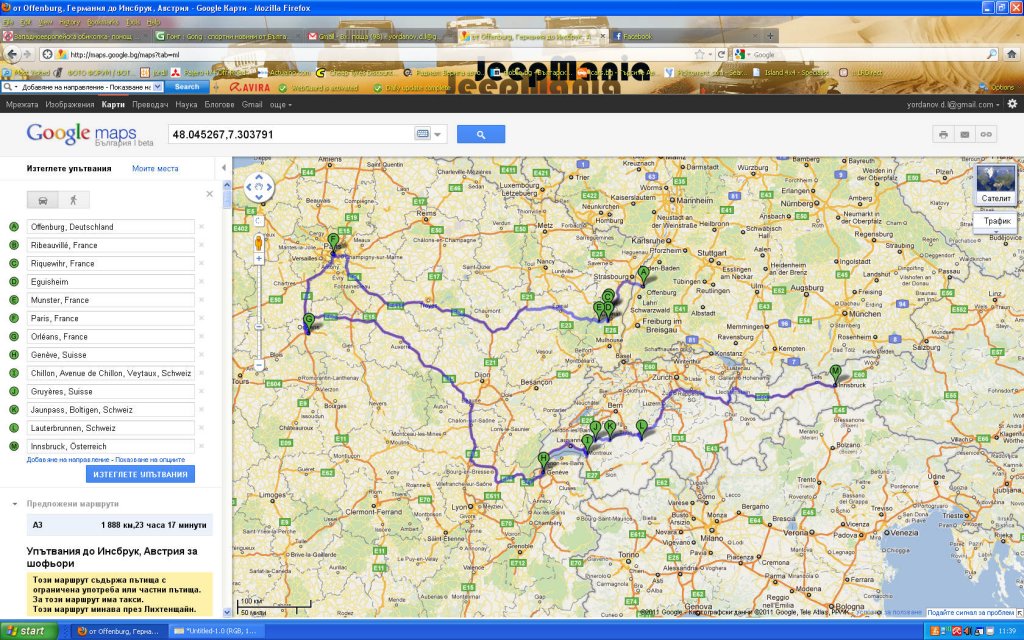Go back with the browser back arrow
Viewport: 1024px width, 640px height.
[x=10, y=54]
